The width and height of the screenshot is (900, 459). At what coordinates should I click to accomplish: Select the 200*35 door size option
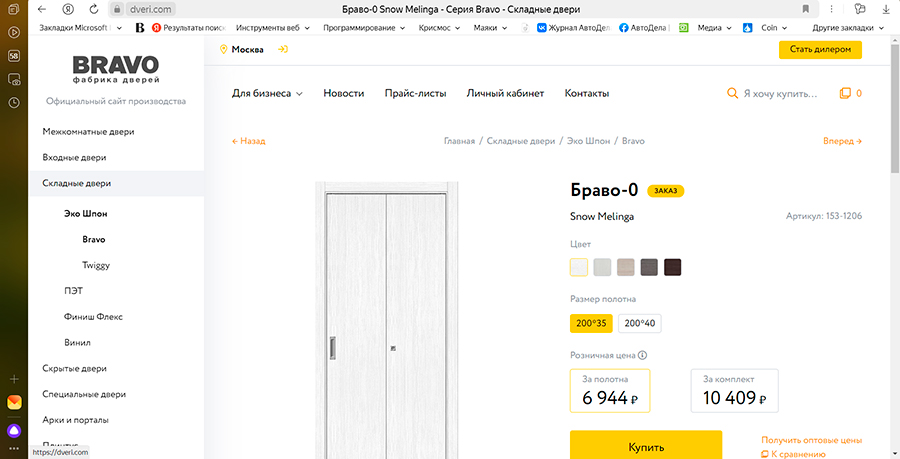tap(591, 323)
